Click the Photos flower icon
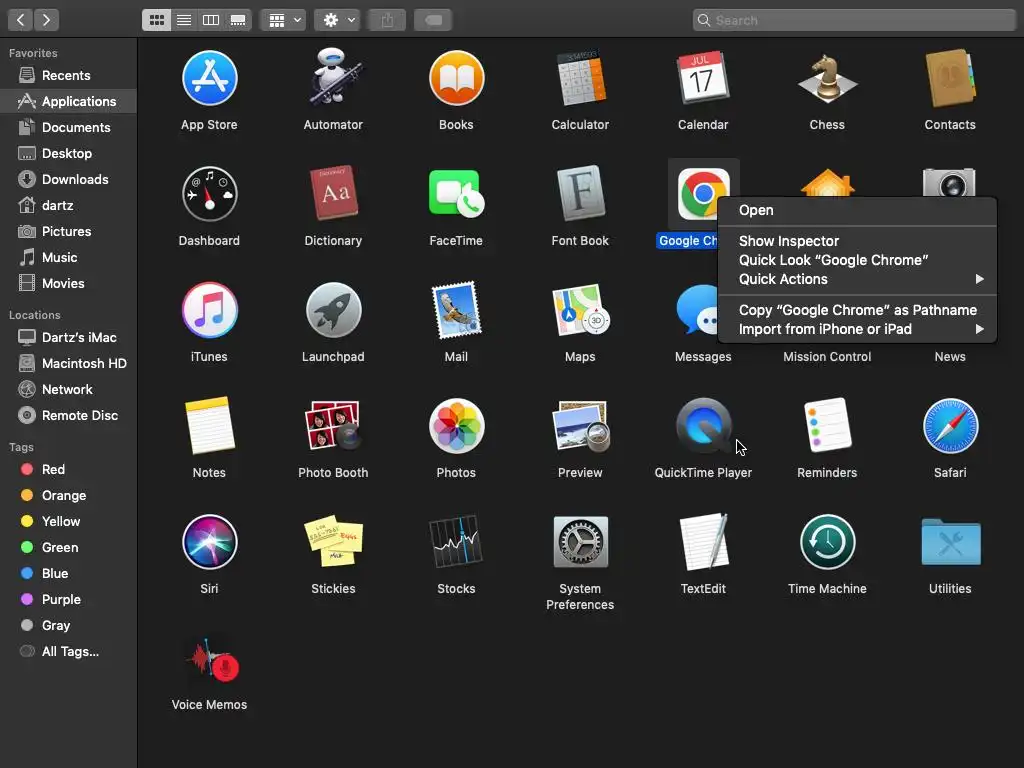The width and height of the screenshot is (1024, 768). coord(456,426)
